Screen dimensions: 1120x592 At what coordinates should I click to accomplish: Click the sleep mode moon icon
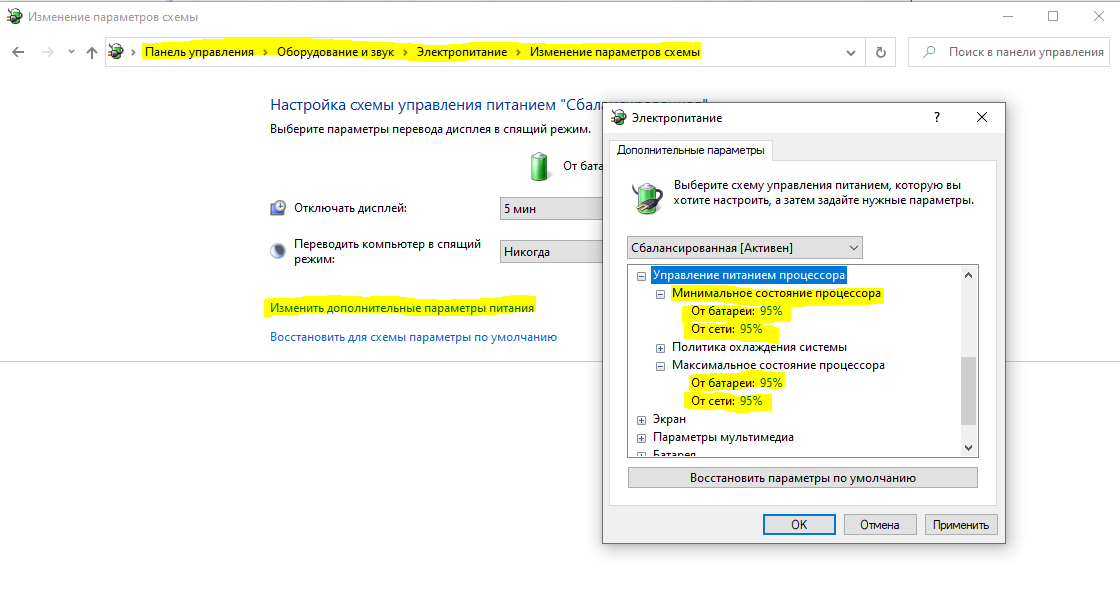278,251
